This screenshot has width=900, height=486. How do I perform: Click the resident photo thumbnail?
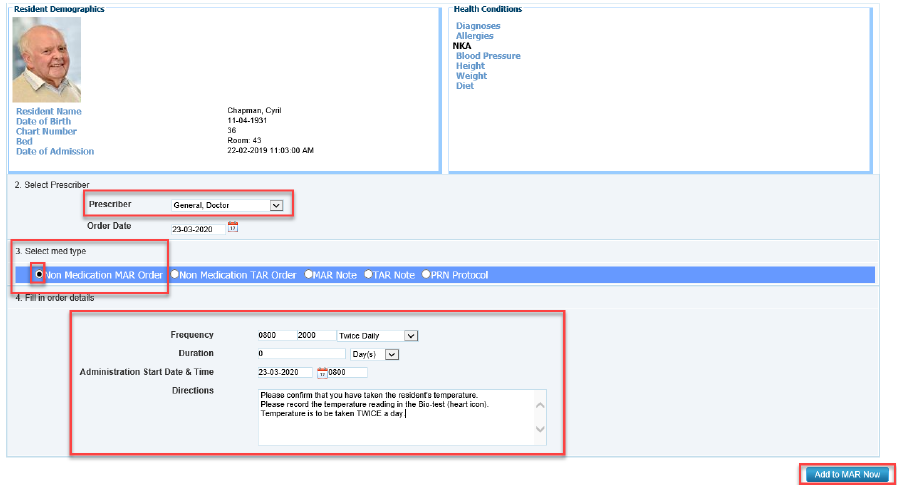(x=47, y=60)
